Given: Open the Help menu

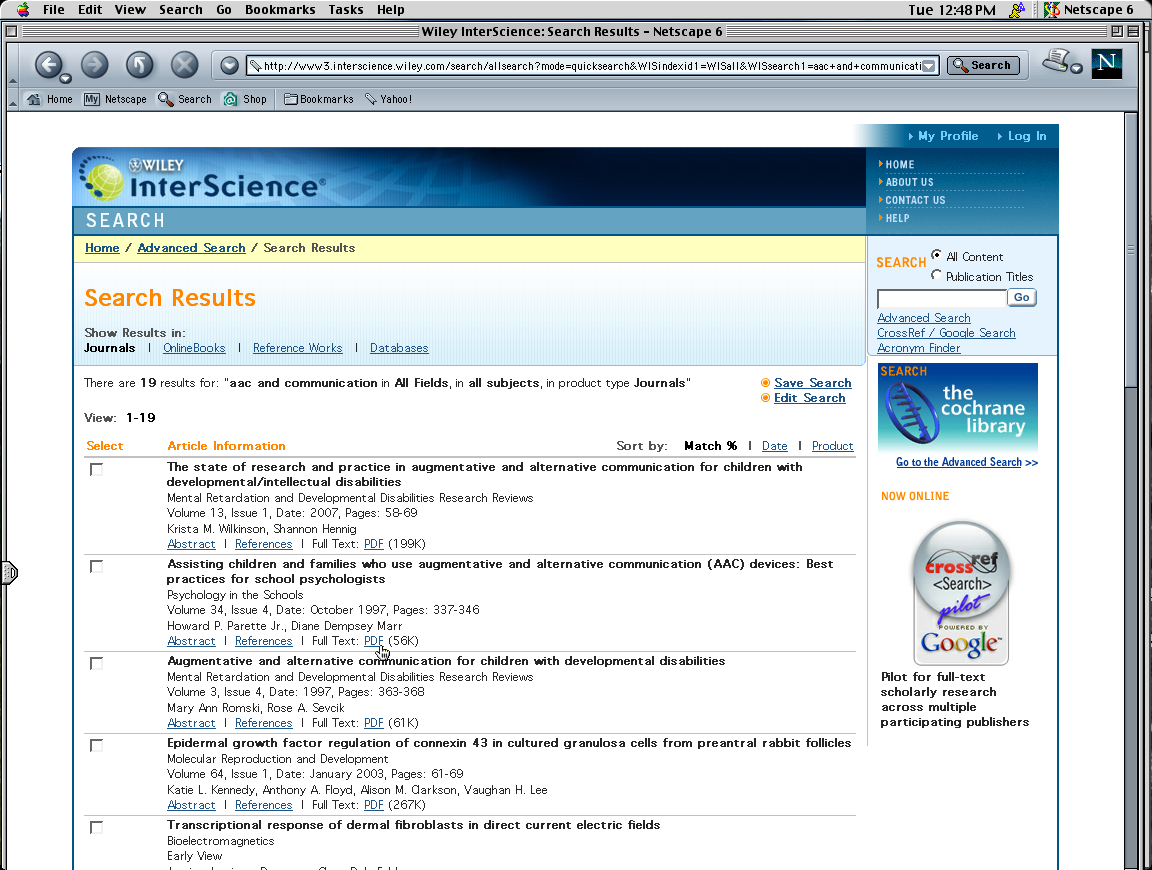Looking at the screenshot, I should click(x=390, y=10).
